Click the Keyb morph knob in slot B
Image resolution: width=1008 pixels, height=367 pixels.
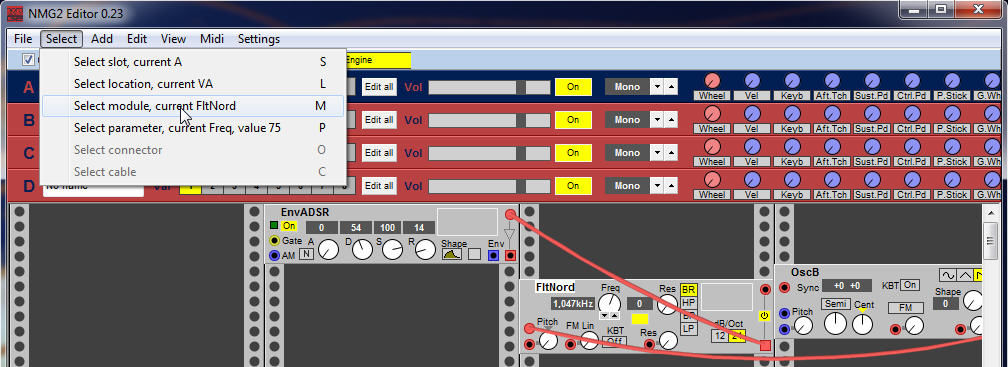[792, 114]
